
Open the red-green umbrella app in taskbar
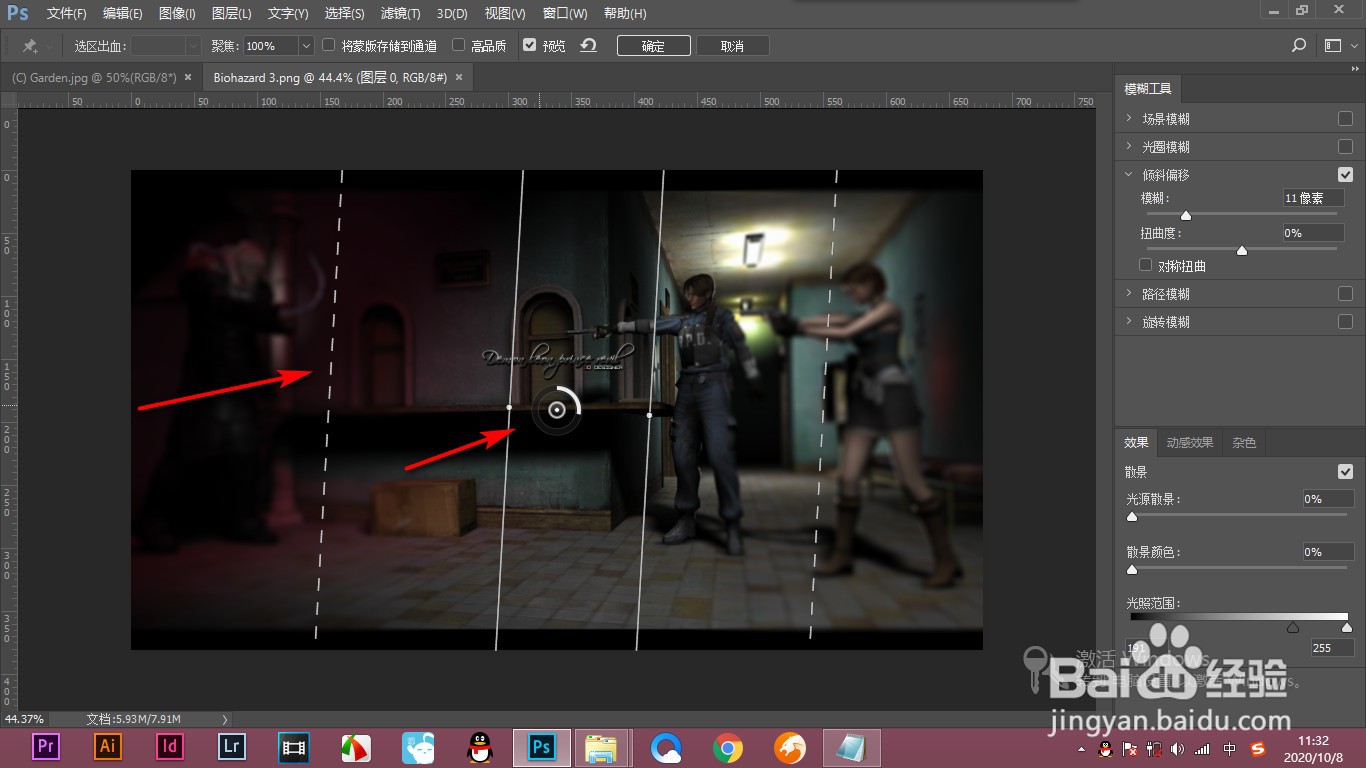356,747
